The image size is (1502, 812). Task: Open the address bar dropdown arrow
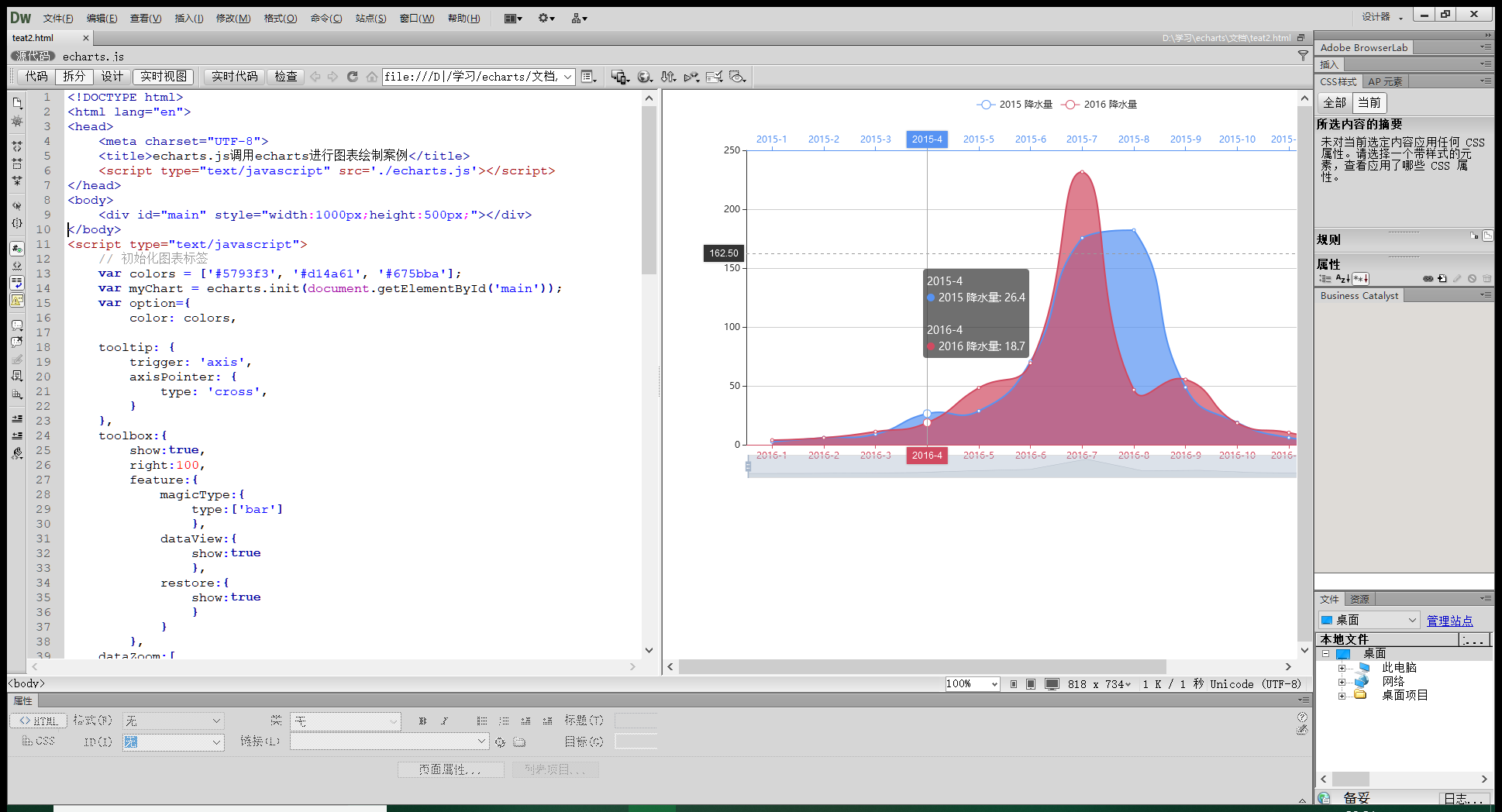coord(567,76)
